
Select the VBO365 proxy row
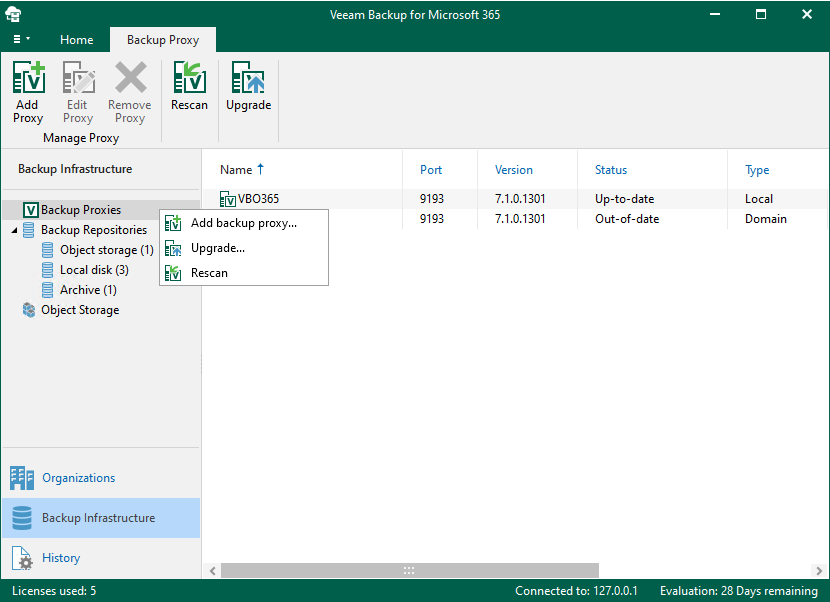(513, 199)
